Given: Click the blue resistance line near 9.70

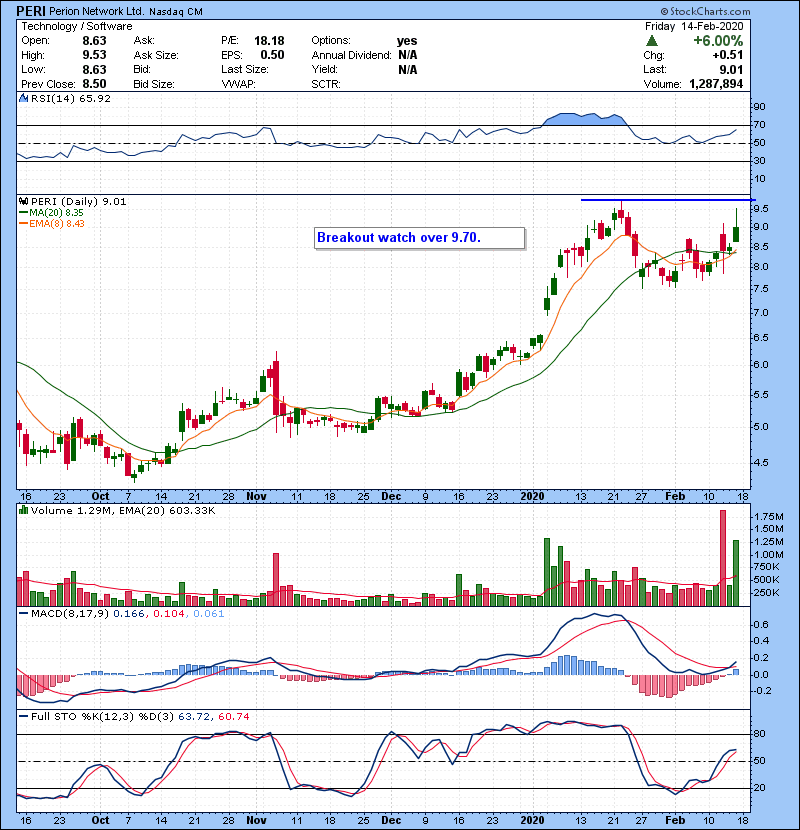Looking at the screenshot, I should click(x=667, y=200).
